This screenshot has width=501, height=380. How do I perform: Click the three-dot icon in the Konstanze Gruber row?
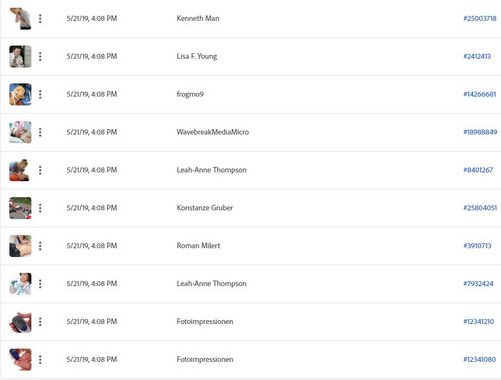40,208
